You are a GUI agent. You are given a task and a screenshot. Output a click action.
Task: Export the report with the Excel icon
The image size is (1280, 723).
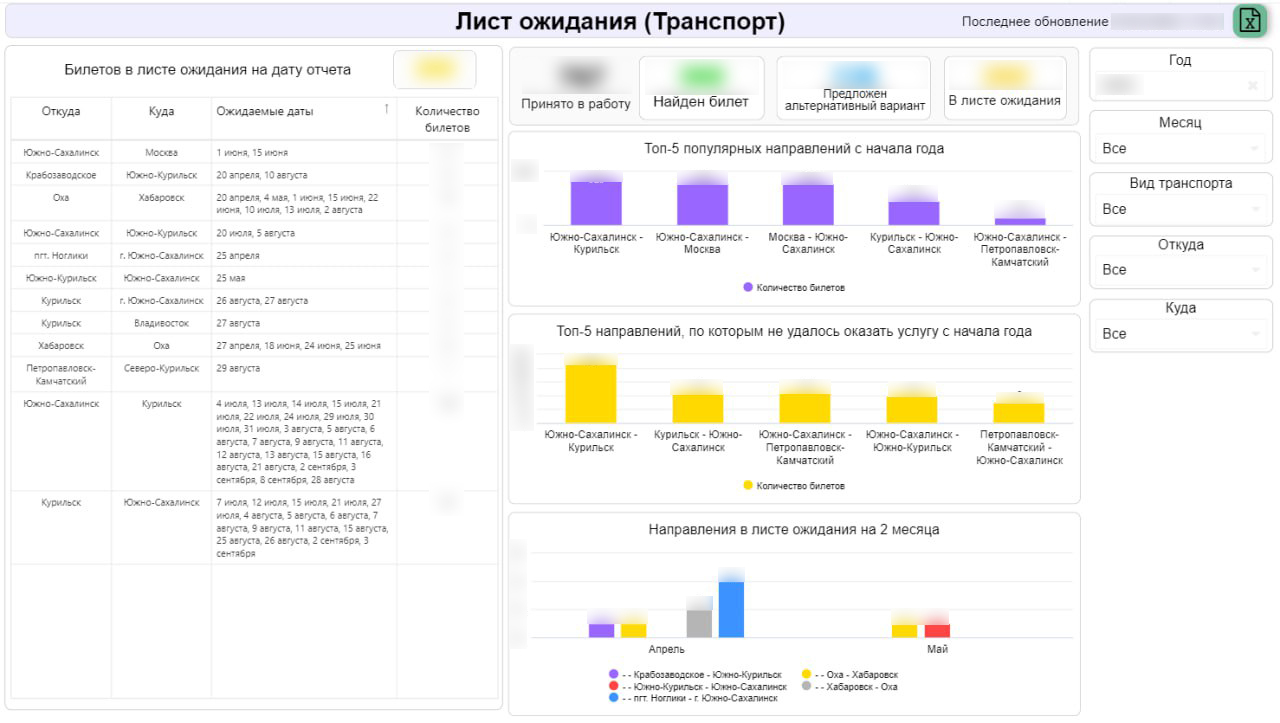pos(1249,21)
